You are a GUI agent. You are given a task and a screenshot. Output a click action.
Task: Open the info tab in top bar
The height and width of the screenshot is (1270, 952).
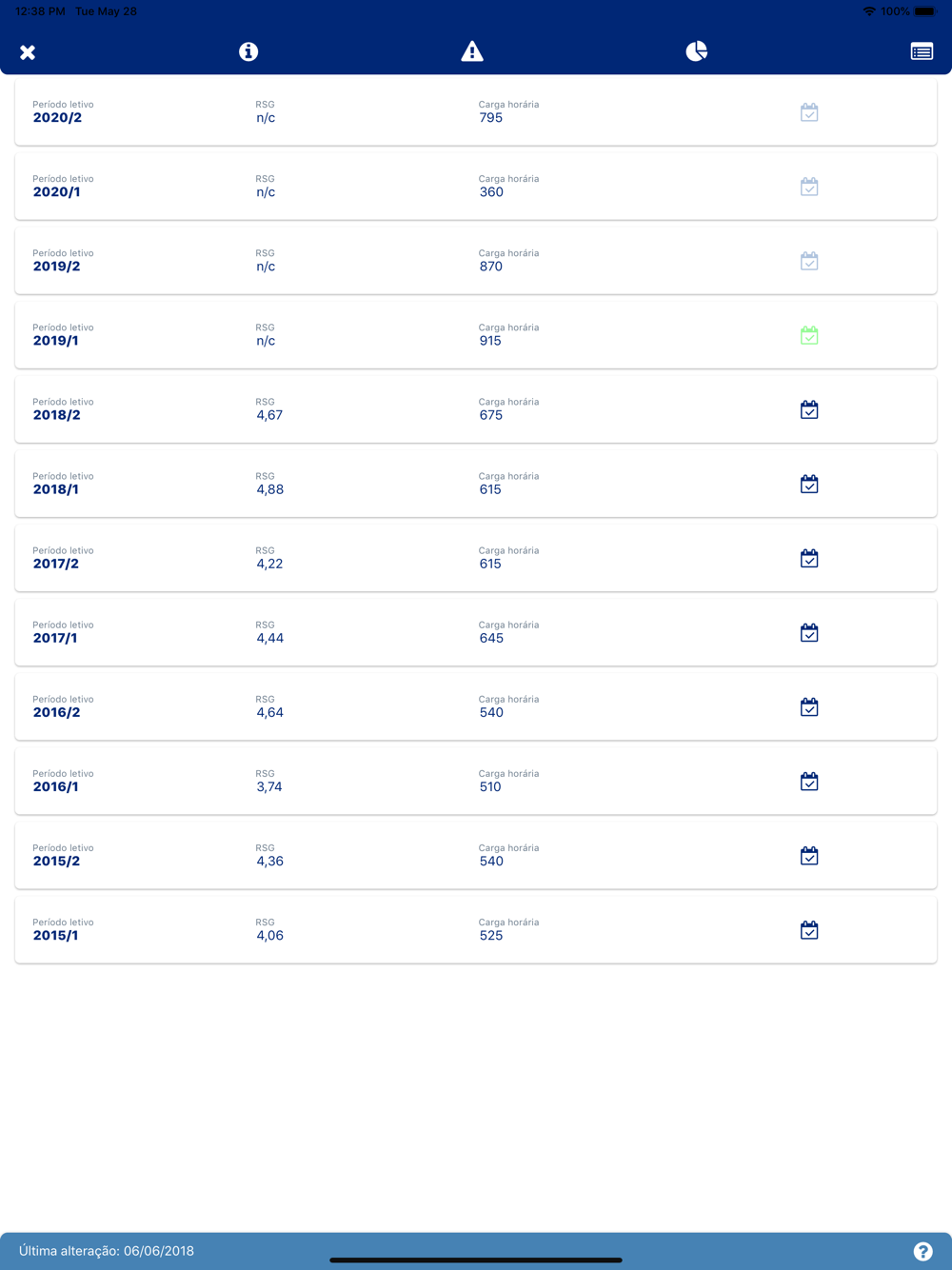(248, 51)
